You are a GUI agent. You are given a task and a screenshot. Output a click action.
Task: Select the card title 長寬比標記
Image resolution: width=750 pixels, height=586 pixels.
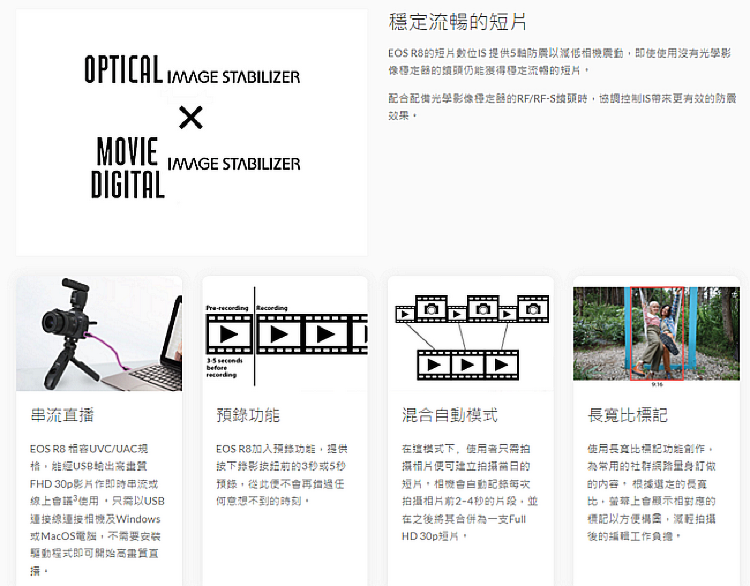point(627,415)
